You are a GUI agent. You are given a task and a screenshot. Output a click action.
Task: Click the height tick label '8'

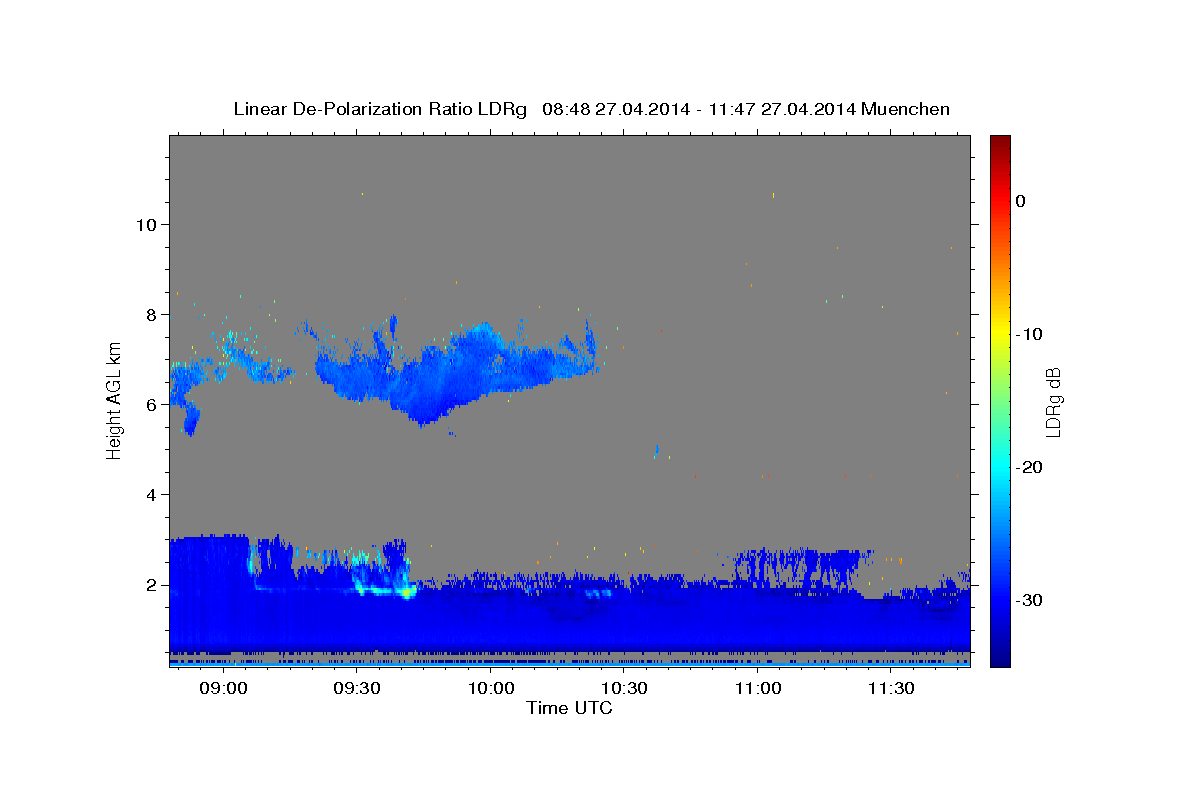pyautogui.click(x=151, y=315)
